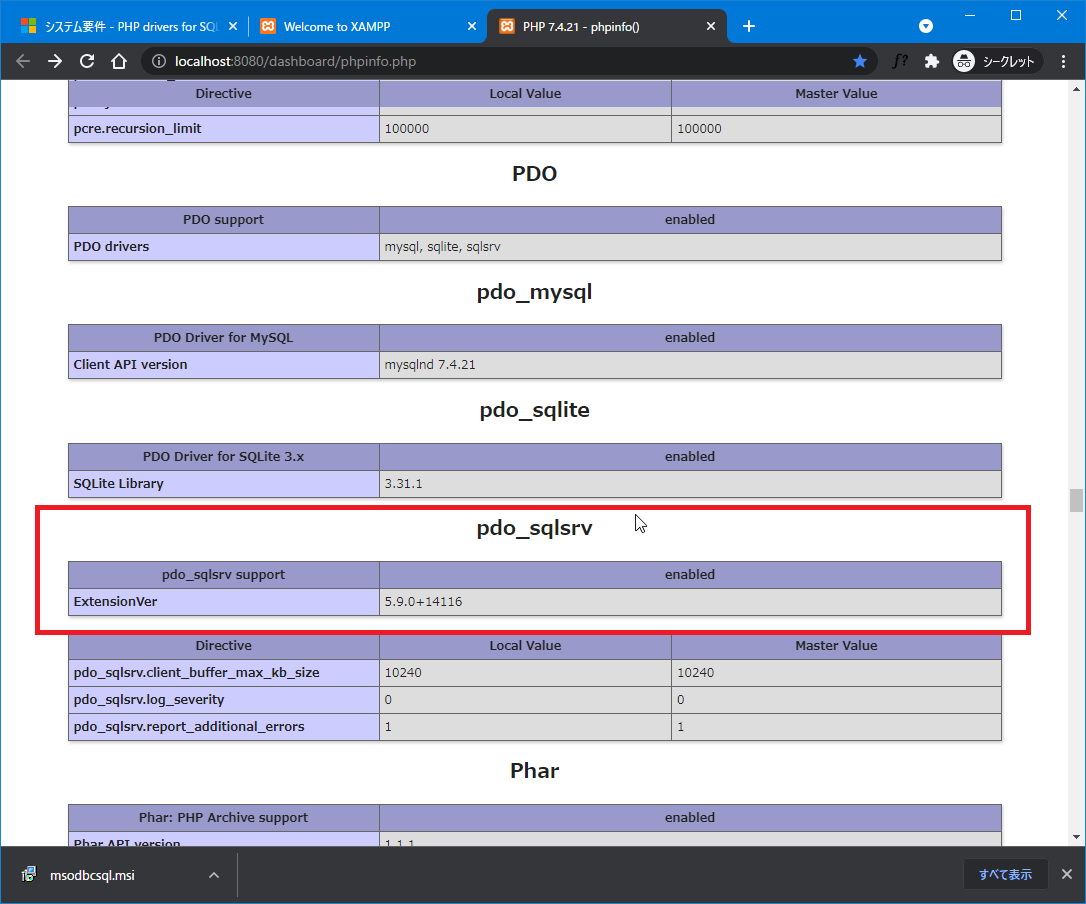
Task: Open the tab search dropdown button
Action: 926,26
